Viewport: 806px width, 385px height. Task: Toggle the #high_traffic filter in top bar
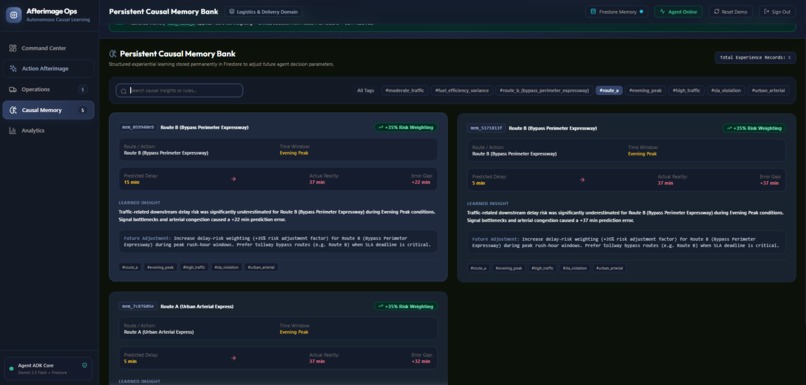click(686, 90)
